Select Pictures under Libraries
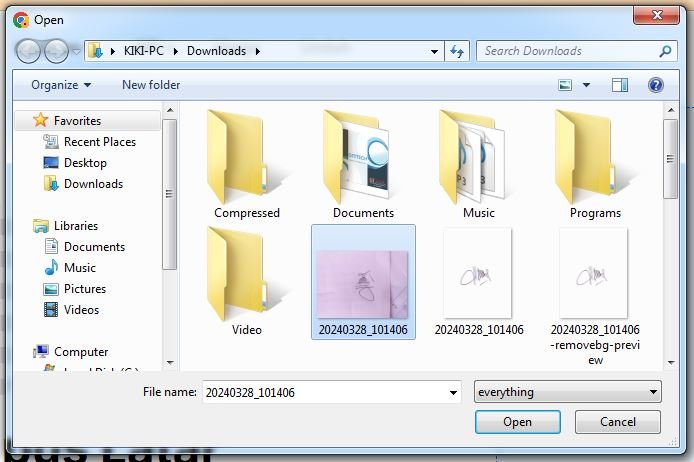694x462 pixels. coord(84,289)
